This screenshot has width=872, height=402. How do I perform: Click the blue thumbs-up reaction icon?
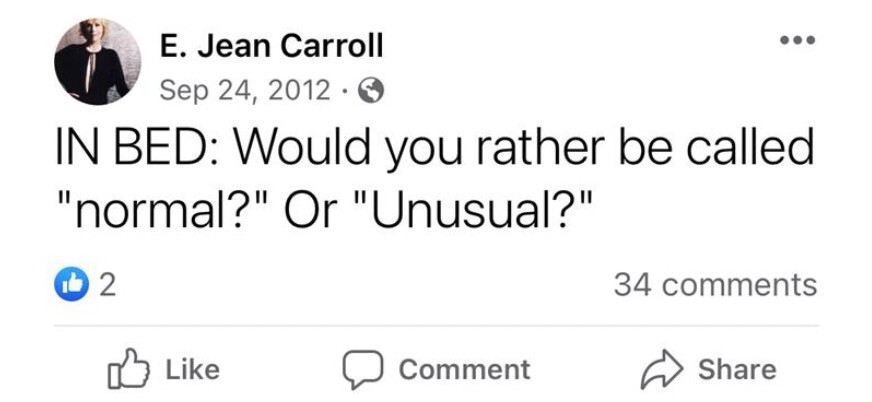click(71, 285)
